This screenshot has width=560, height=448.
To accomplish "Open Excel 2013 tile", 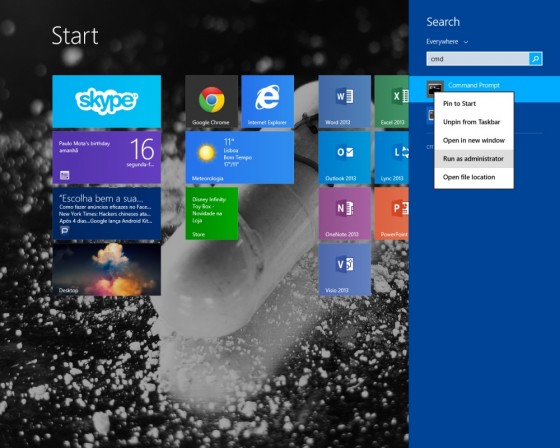I will (391, 101).
